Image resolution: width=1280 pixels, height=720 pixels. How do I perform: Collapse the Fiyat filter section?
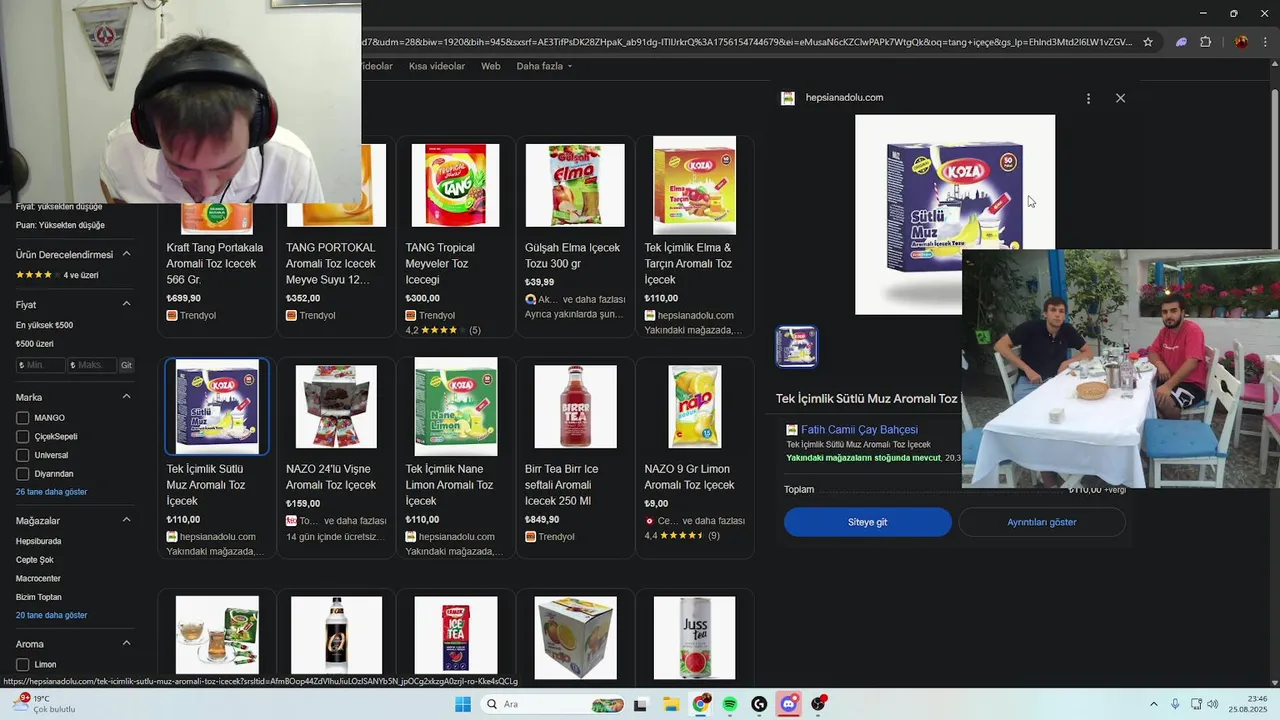[126, 304]
